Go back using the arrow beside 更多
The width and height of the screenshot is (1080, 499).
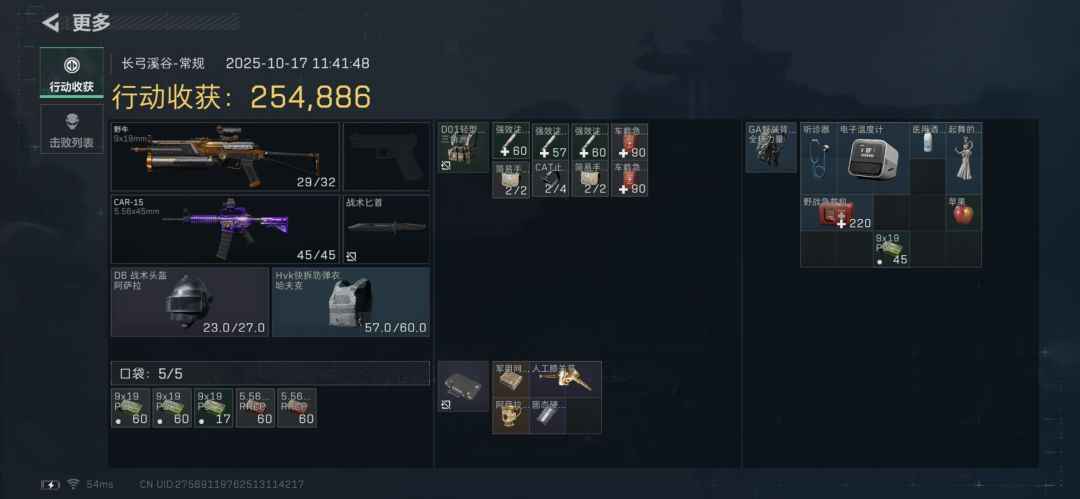click(50, 23)
